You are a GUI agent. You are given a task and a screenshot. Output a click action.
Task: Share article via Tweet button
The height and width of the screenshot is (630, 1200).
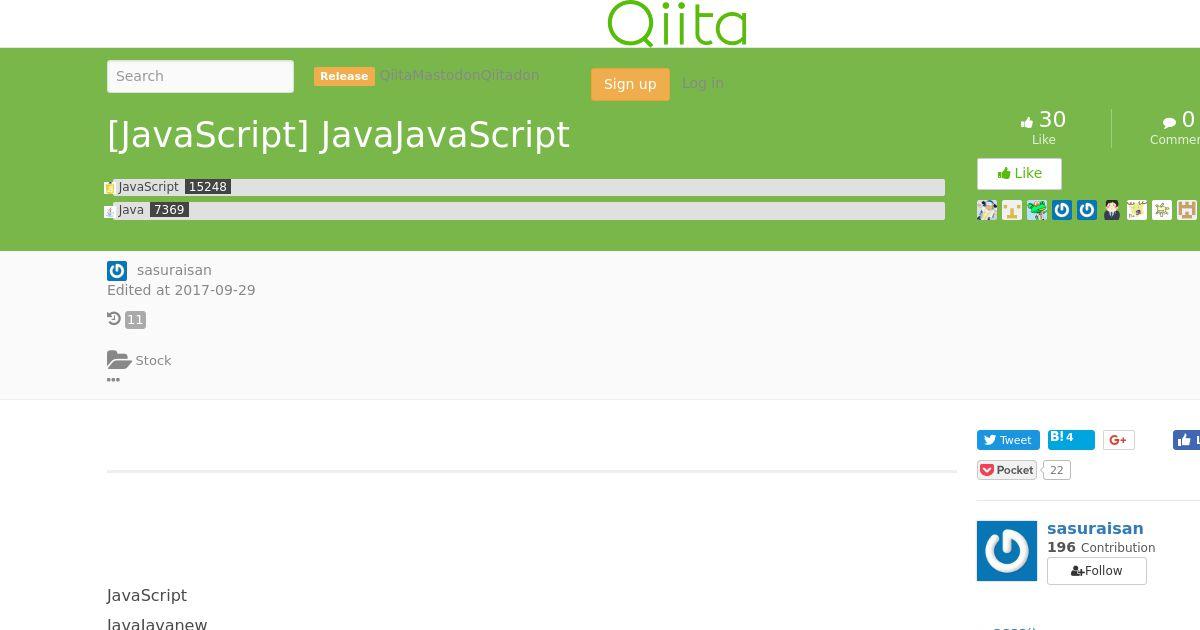tap(1008, 440)
